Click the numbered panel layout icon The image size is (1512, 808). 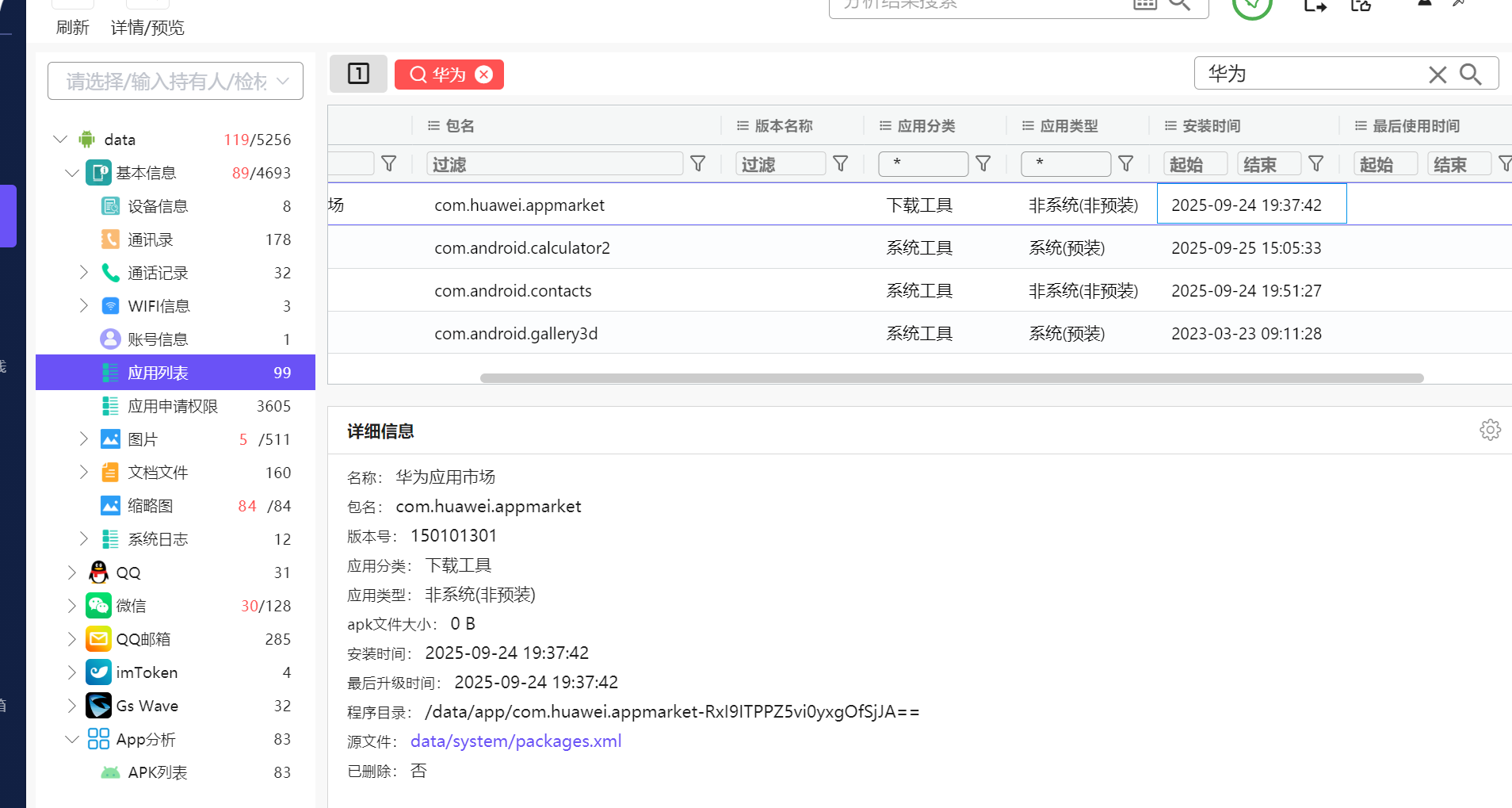click(358, 74)
